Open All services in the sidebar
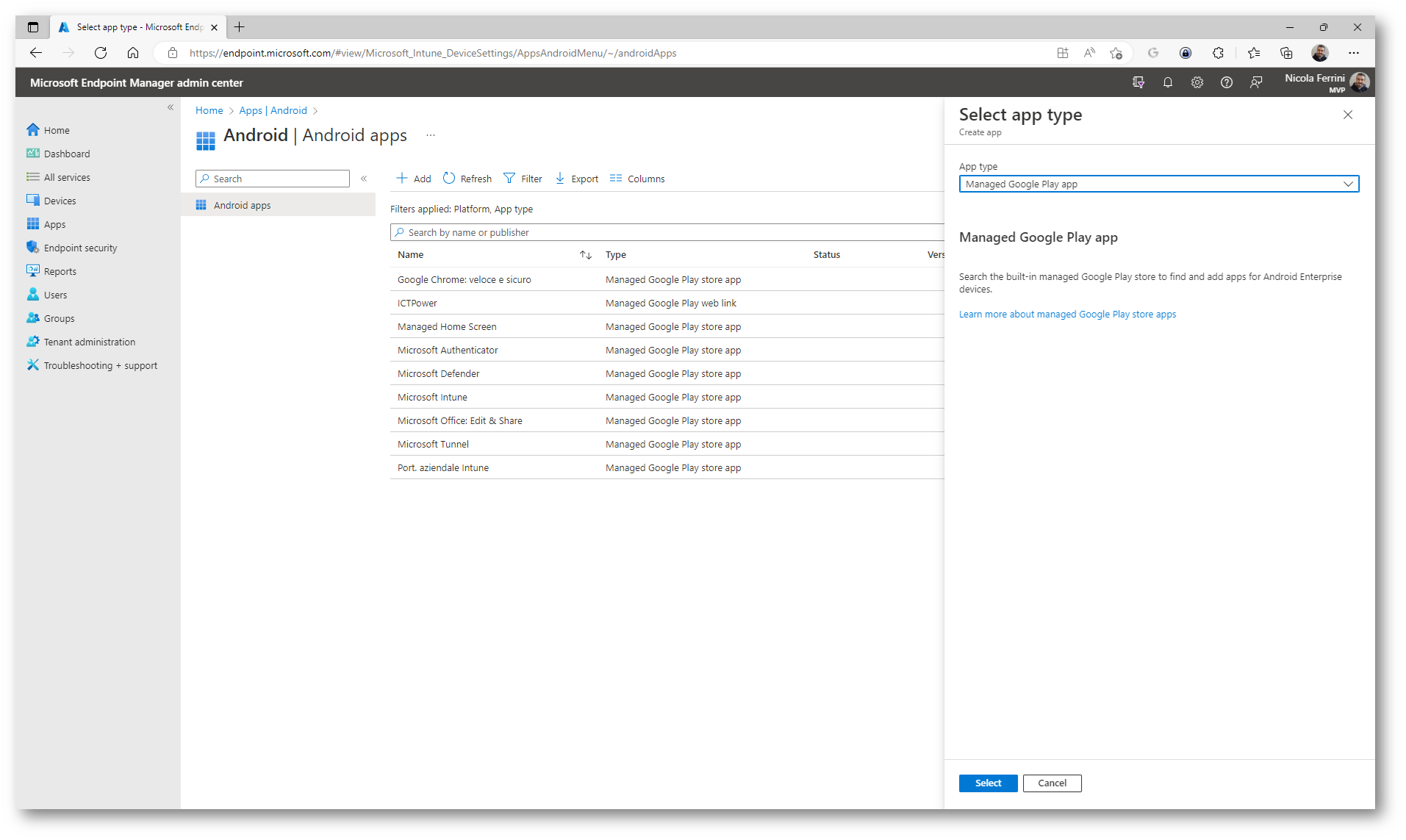Image resolution: width=1406 pixels, height=840 pixels. coord(58,177)
